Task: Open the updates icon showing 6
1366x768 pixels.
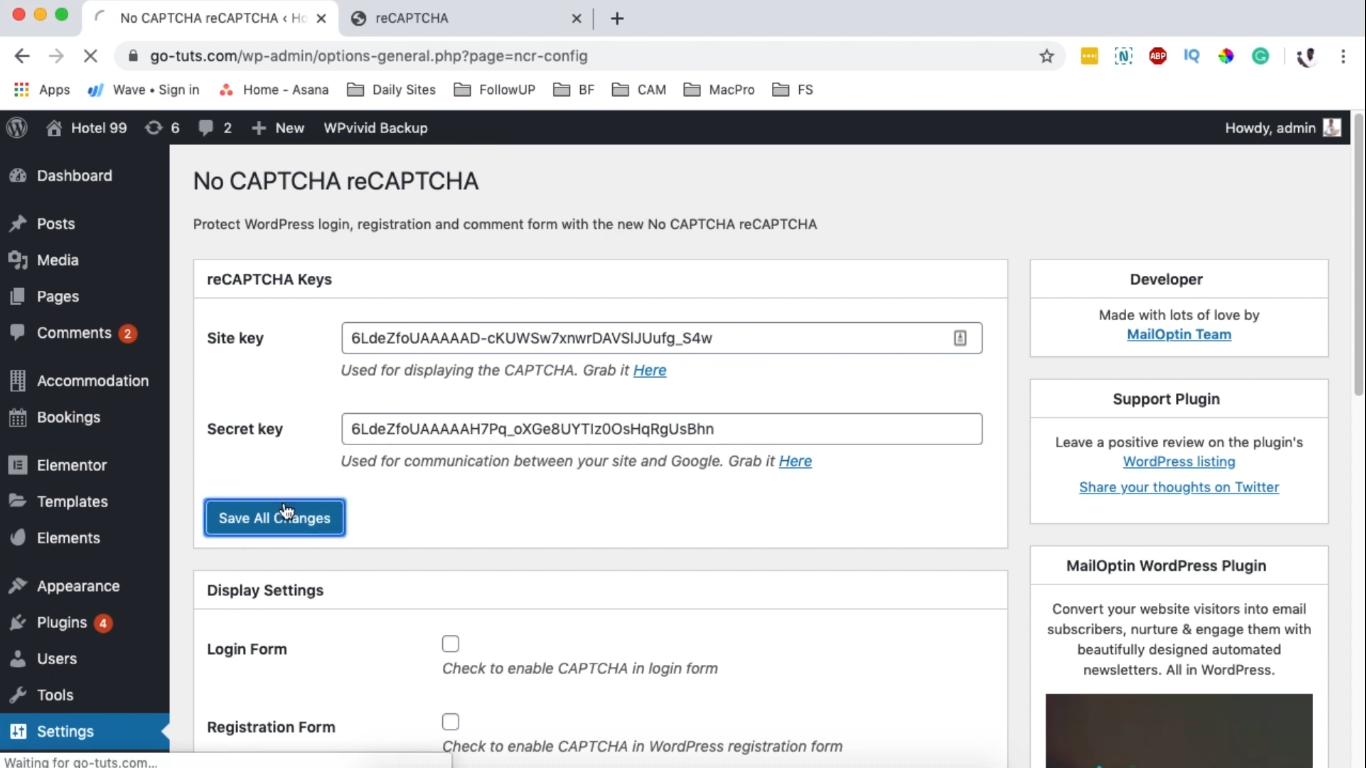Action: 153,128
